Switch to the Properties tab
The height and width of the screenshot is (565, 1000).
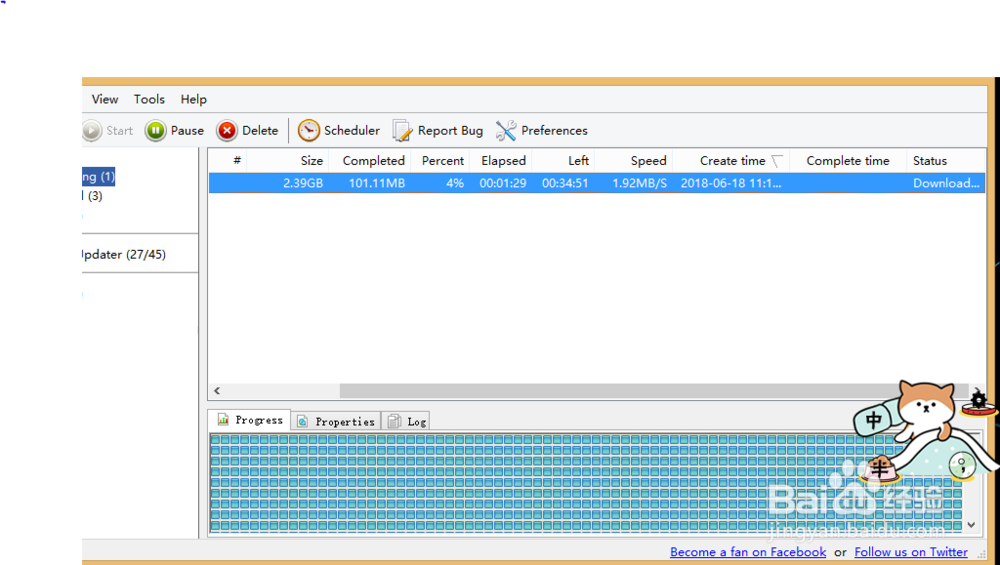coord(336,422)
